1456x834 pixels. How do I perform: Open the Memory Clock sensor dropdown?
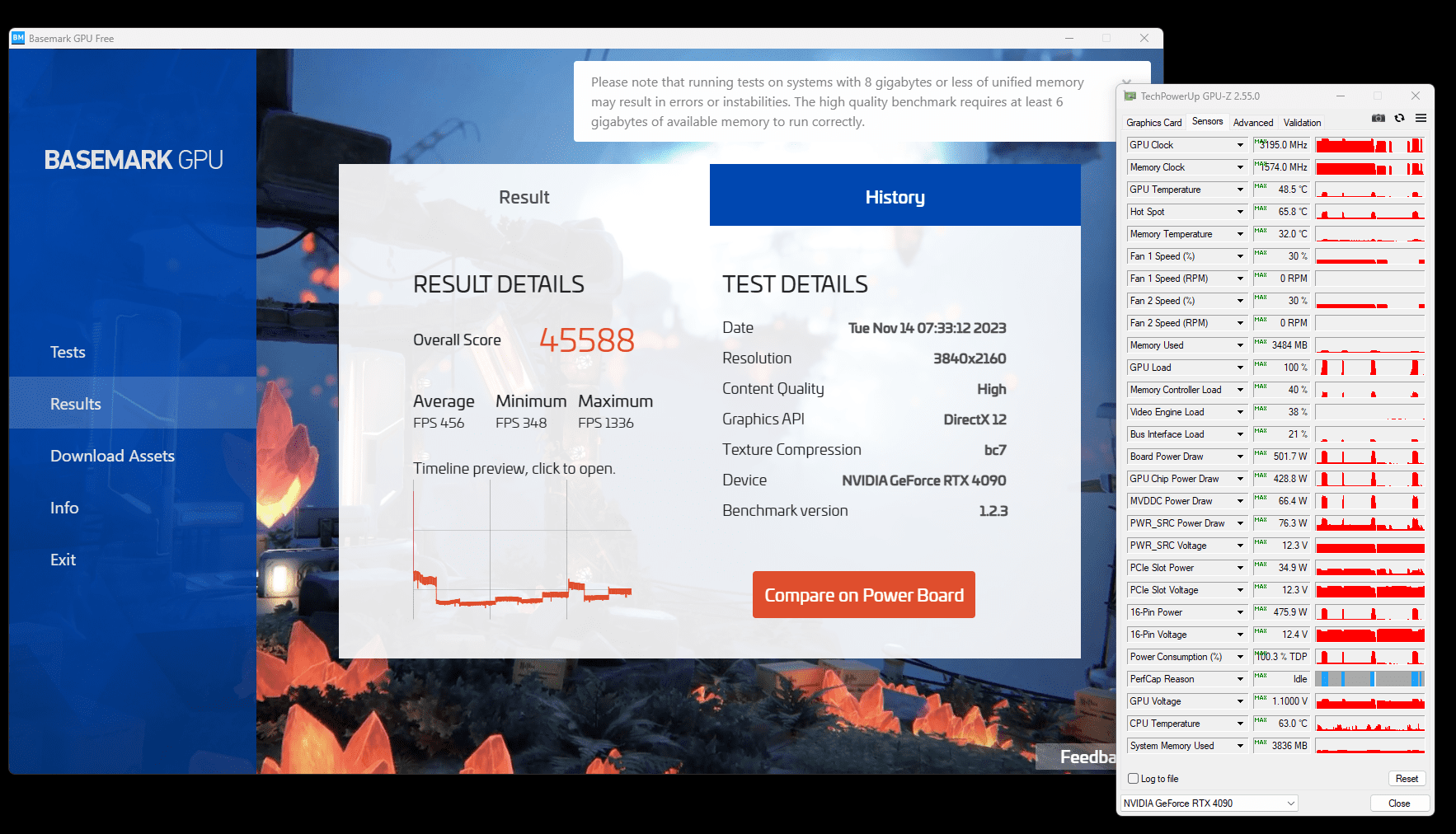pos(1239,167)
